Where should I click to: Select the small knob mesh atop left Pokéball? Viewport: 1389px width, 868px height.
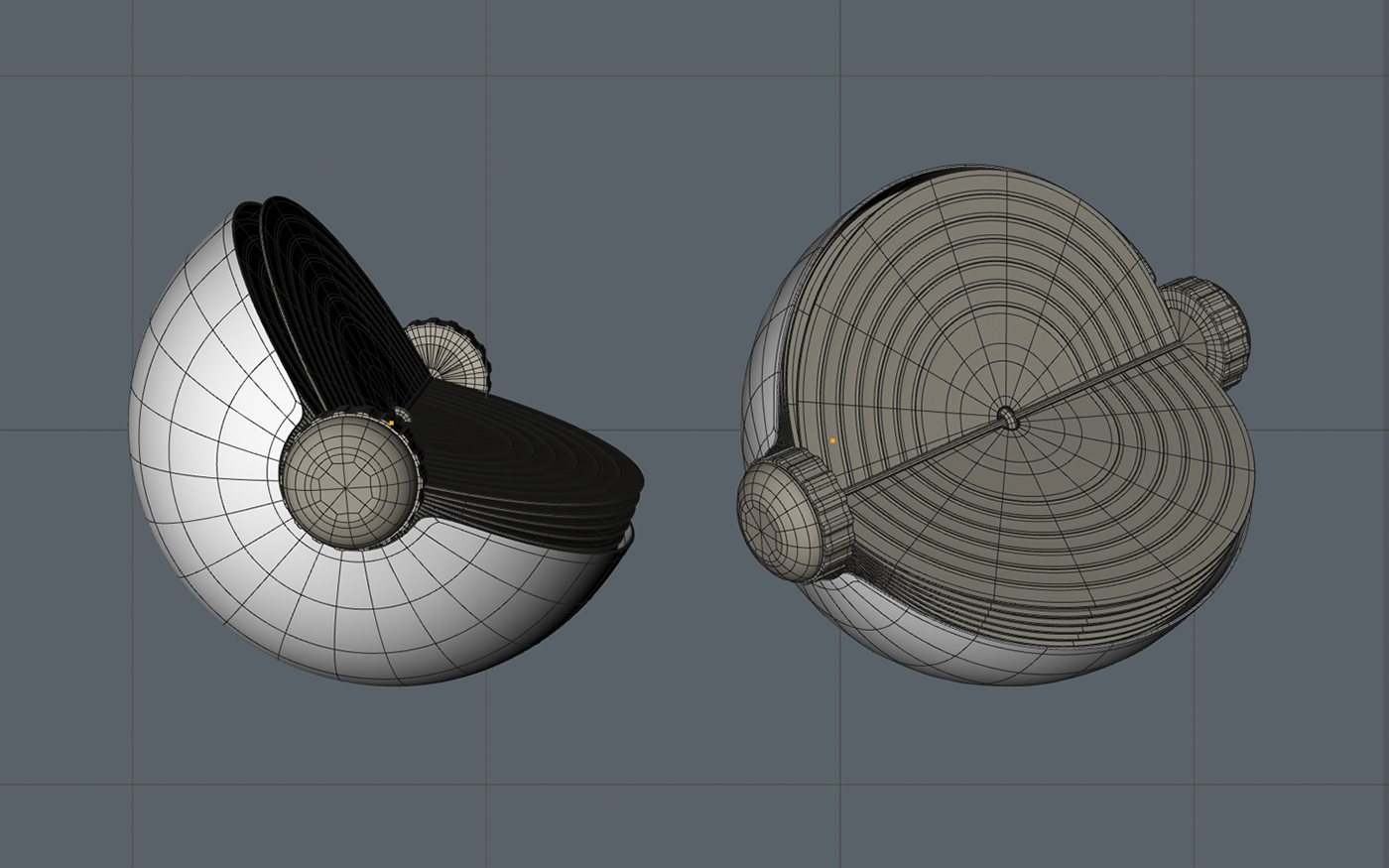point(446,347)
